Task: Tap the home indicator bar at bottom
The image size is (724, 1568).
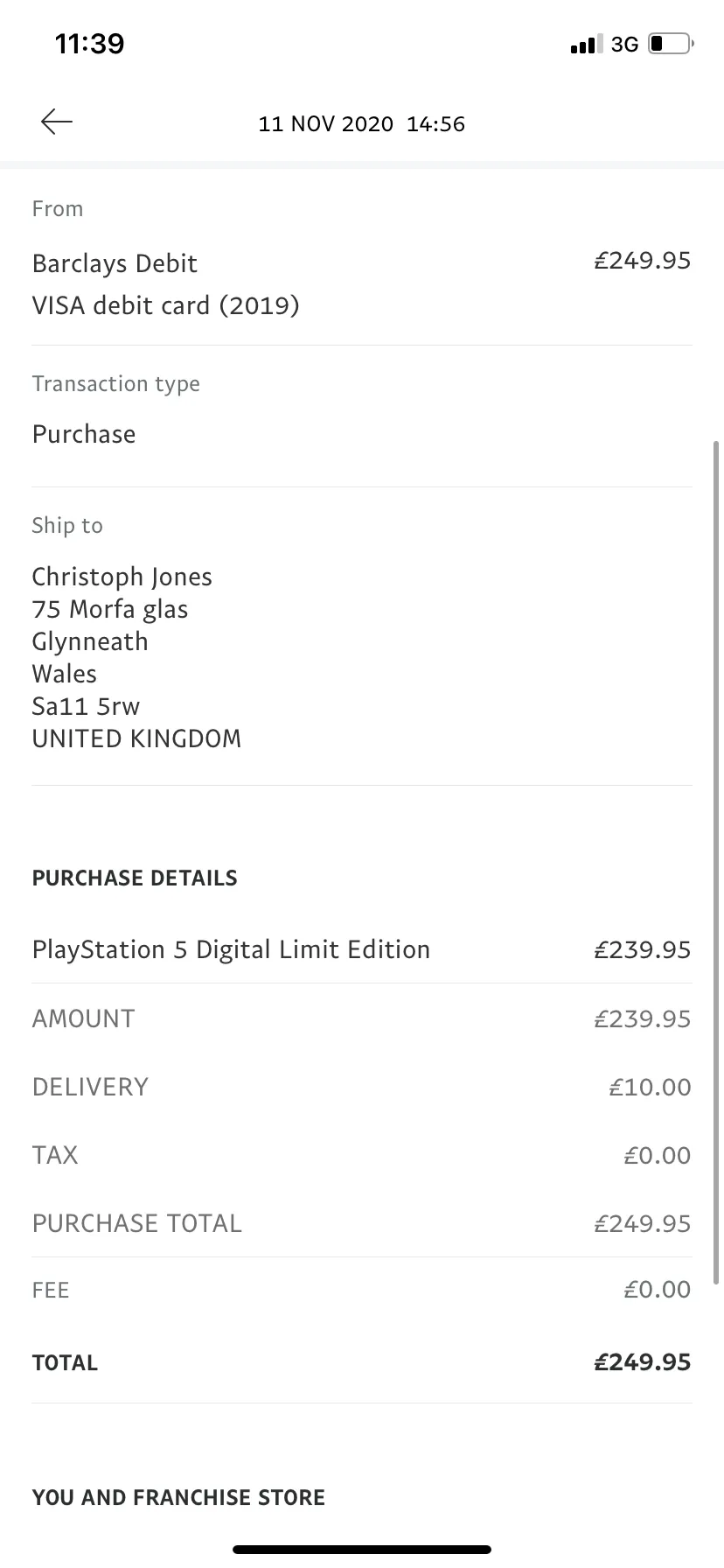Action: click(362, 1550)
